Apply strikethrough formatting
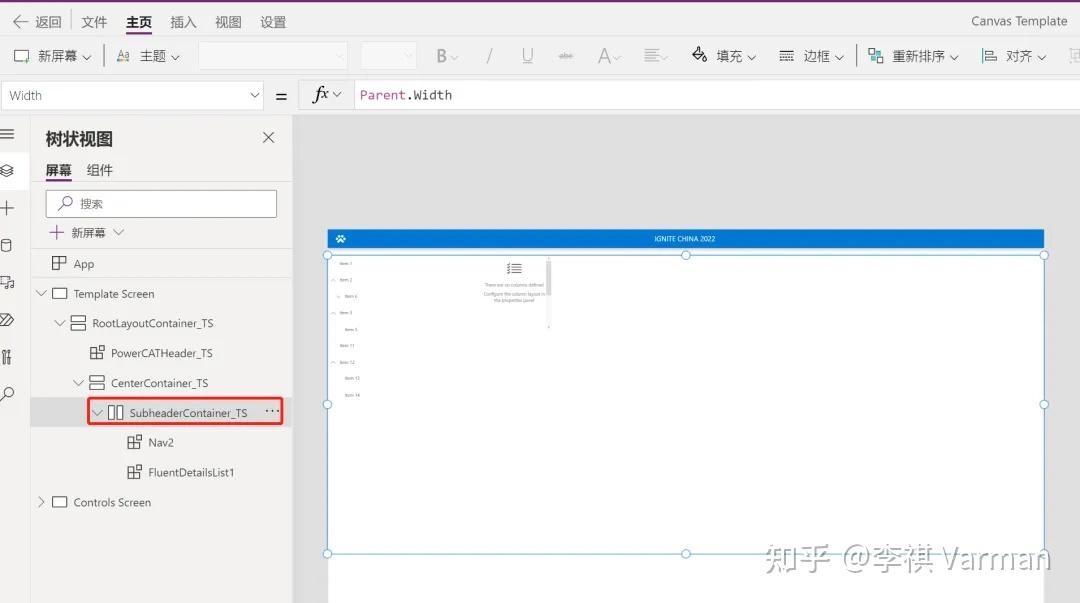Screen dimensions: 1080x603 point(566,55)
